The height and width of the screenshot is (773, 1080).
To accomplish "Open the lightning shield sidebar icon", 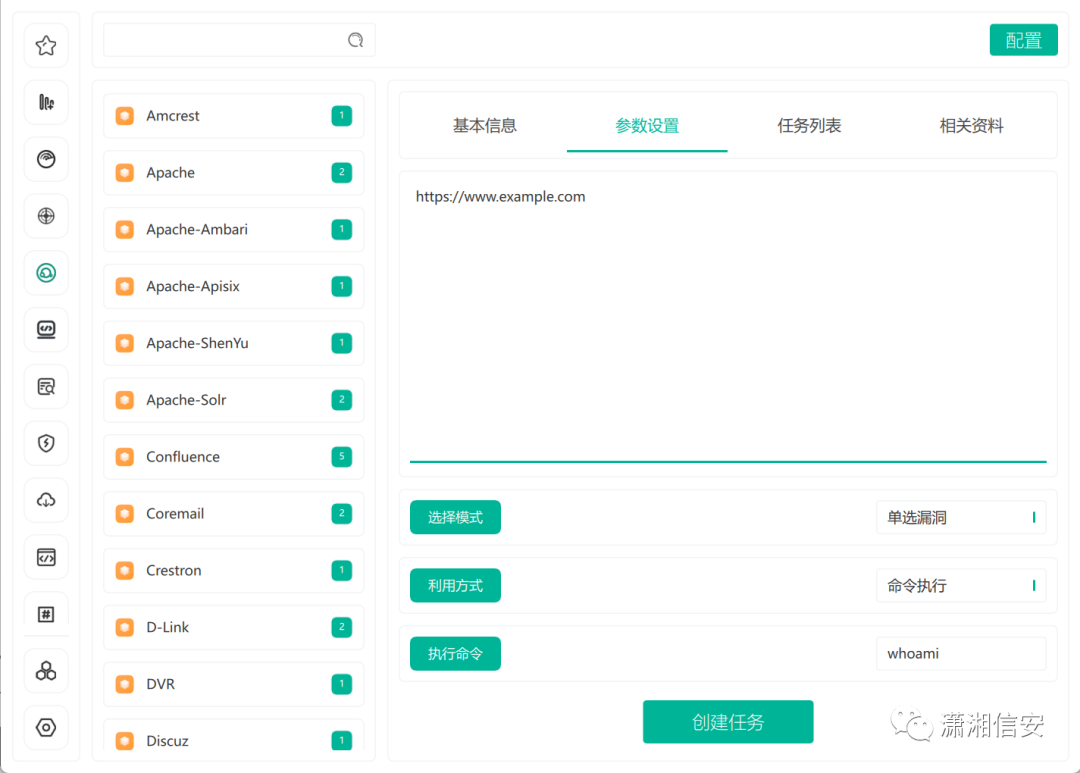I will coord(46,443).
